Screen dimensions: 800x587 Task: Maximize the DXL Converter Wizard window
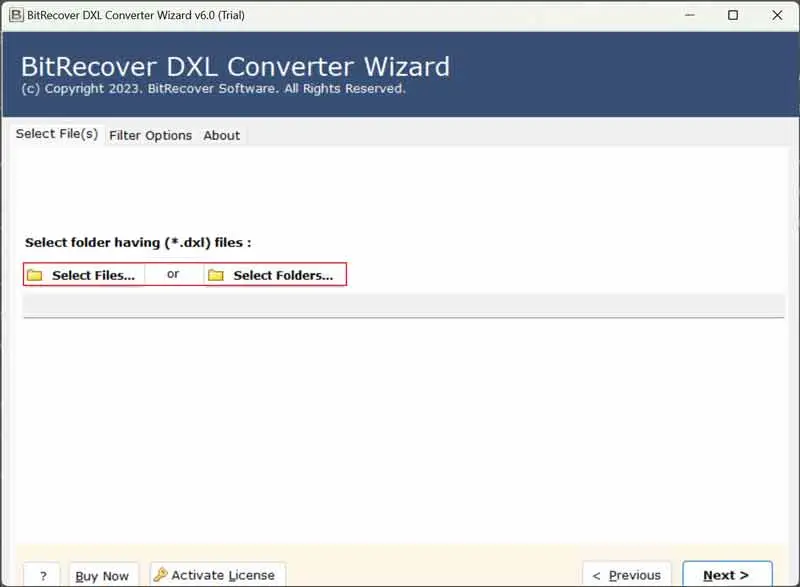point(733,15)
